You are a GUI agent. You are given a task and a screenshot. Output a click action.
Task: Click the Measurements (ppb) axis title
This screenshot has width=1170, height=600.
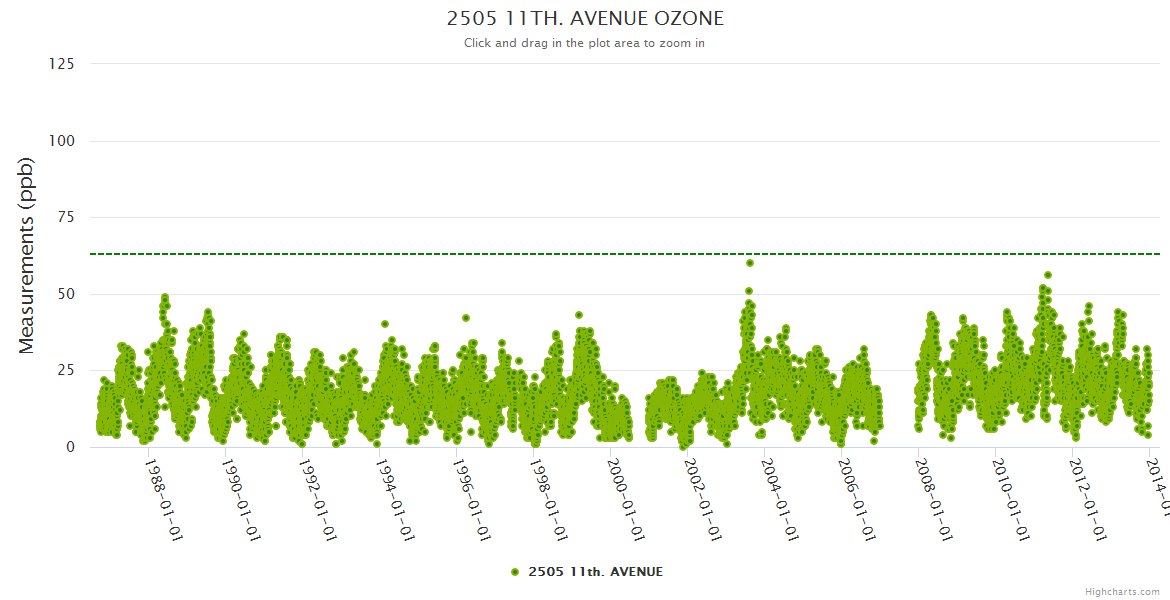27,256
